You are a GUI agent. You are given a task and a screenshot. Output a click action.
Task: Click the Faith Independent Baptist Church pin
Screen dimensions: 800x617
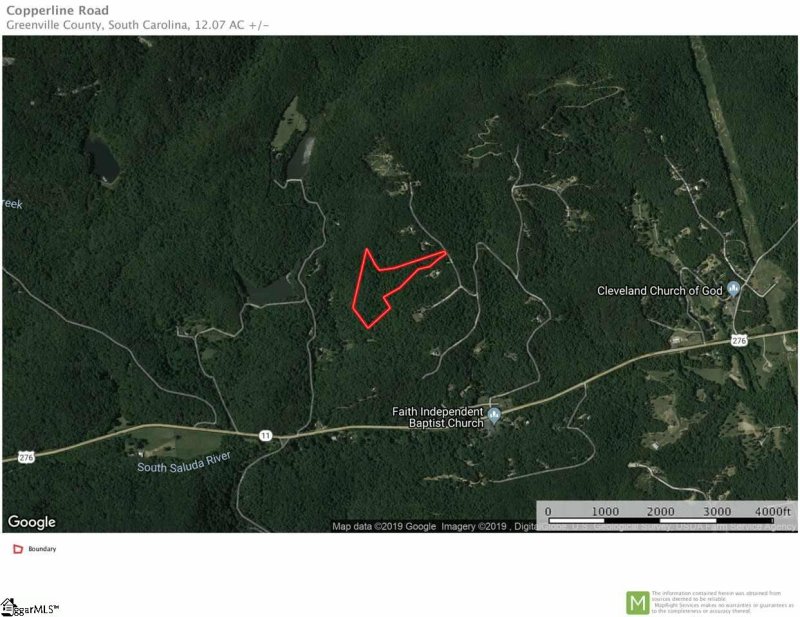pyautogui.click(x=493, y=416)
